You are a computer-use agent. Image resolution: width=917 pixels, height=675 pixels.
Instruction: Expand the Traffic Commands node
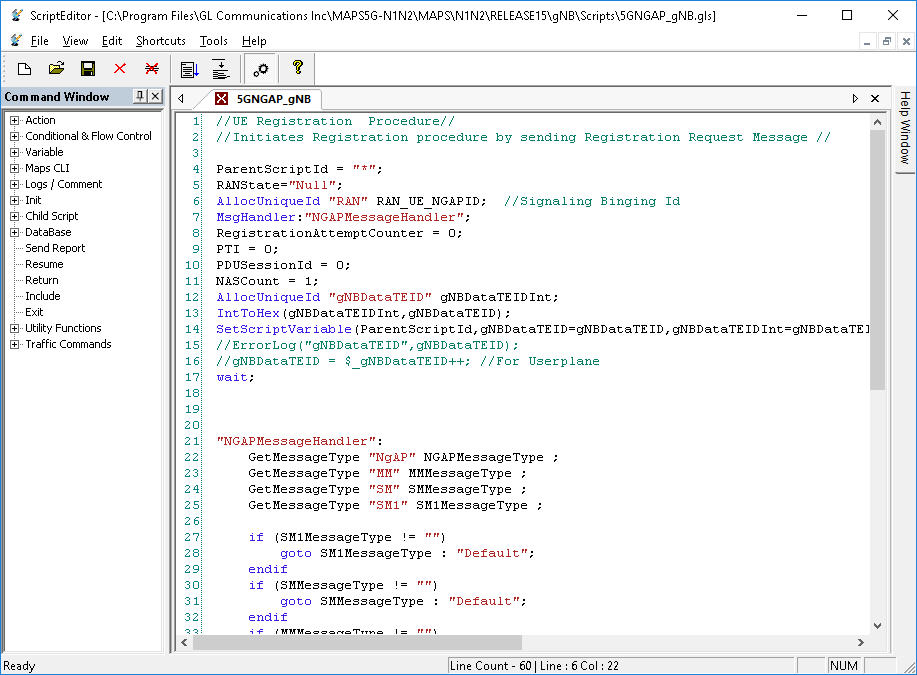[x=15, y=344]
